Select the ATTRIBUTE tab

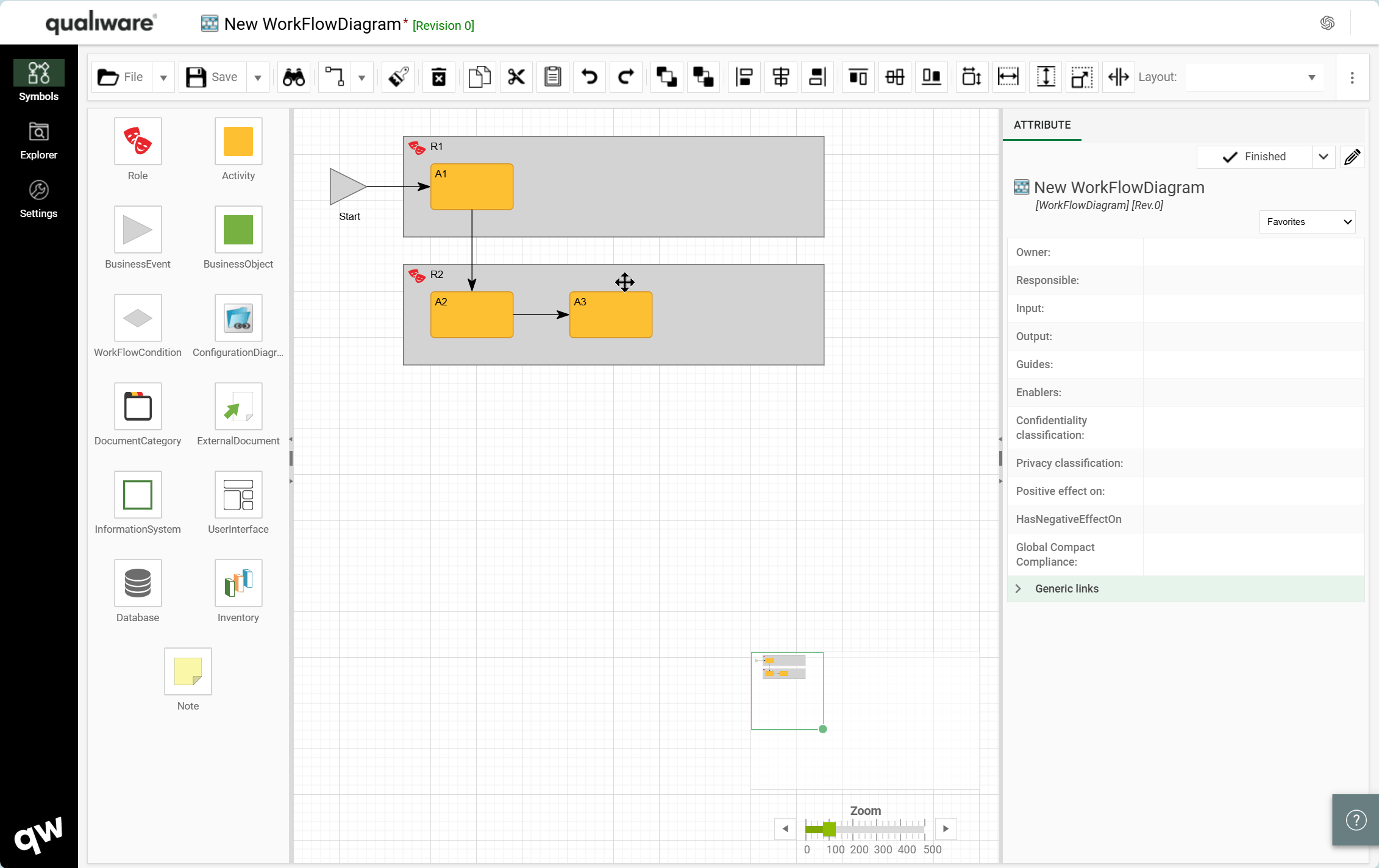(1042, 125)
